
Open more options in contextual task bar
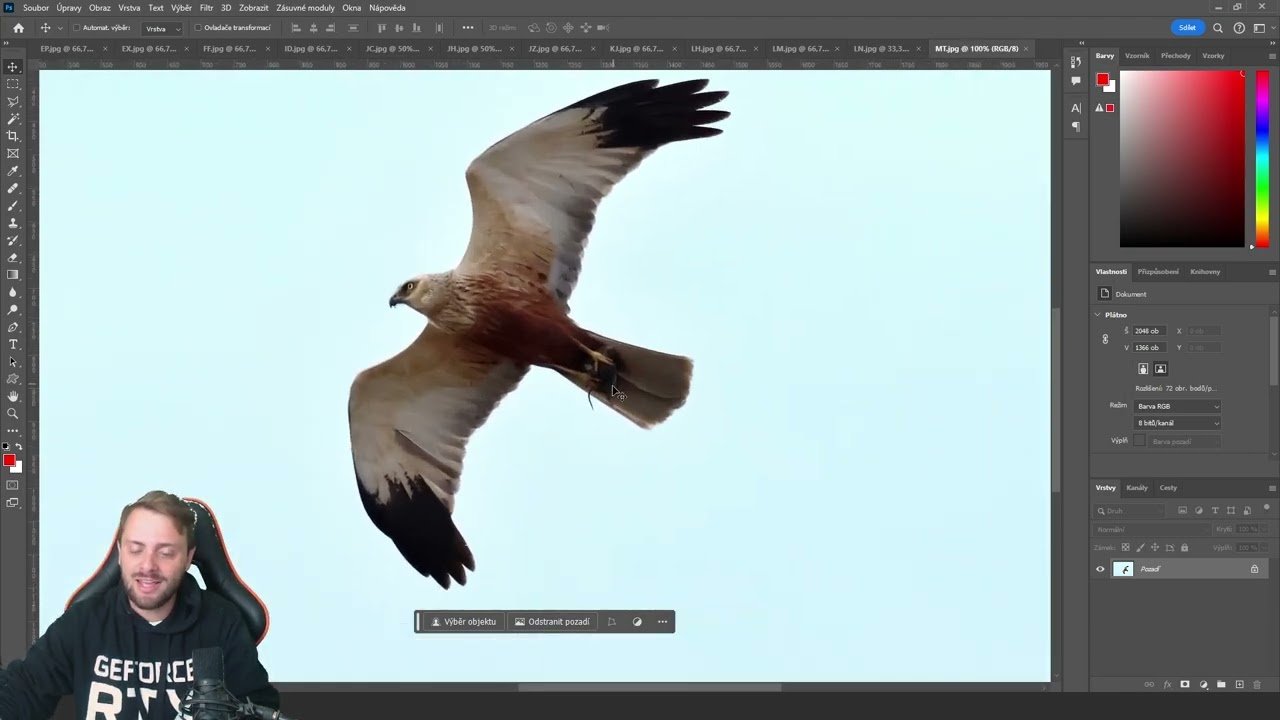point(662,622)
